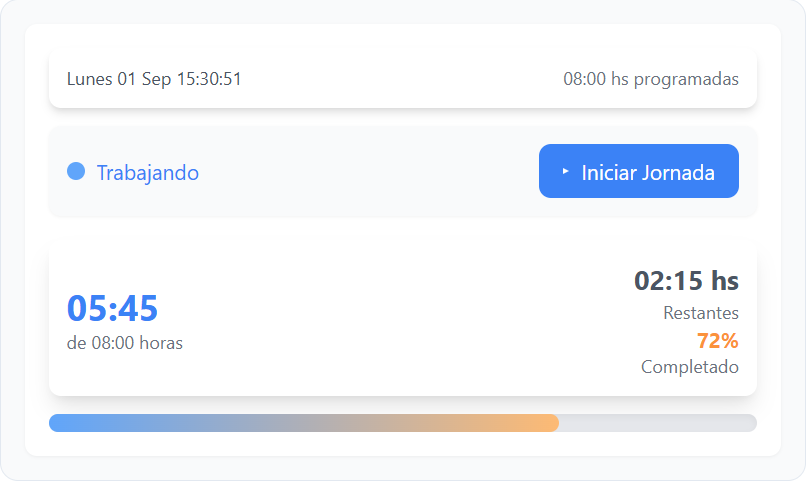Image resolution: width=806 pixels, height=481 pixels.
Task: Click the orange 72% percentage
Action: pyautogui.click(x=717, y=341)
